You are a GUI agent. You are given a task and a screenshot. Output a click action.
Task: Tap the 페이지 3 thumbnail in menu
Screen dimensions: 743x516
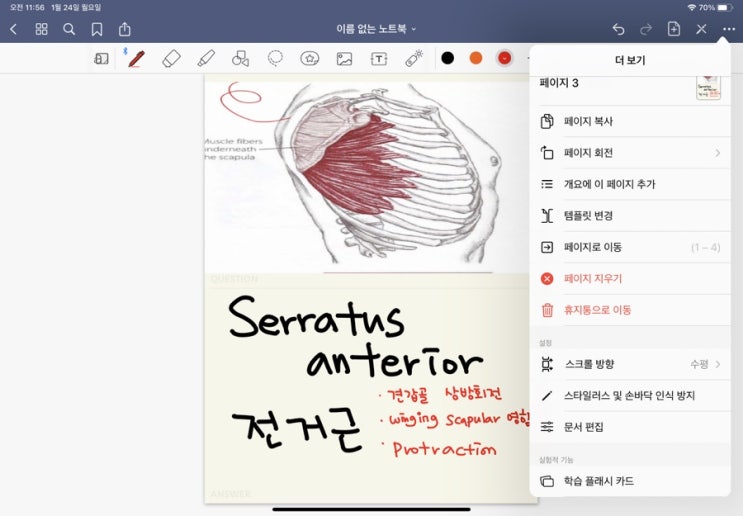[x=708, y=88]
